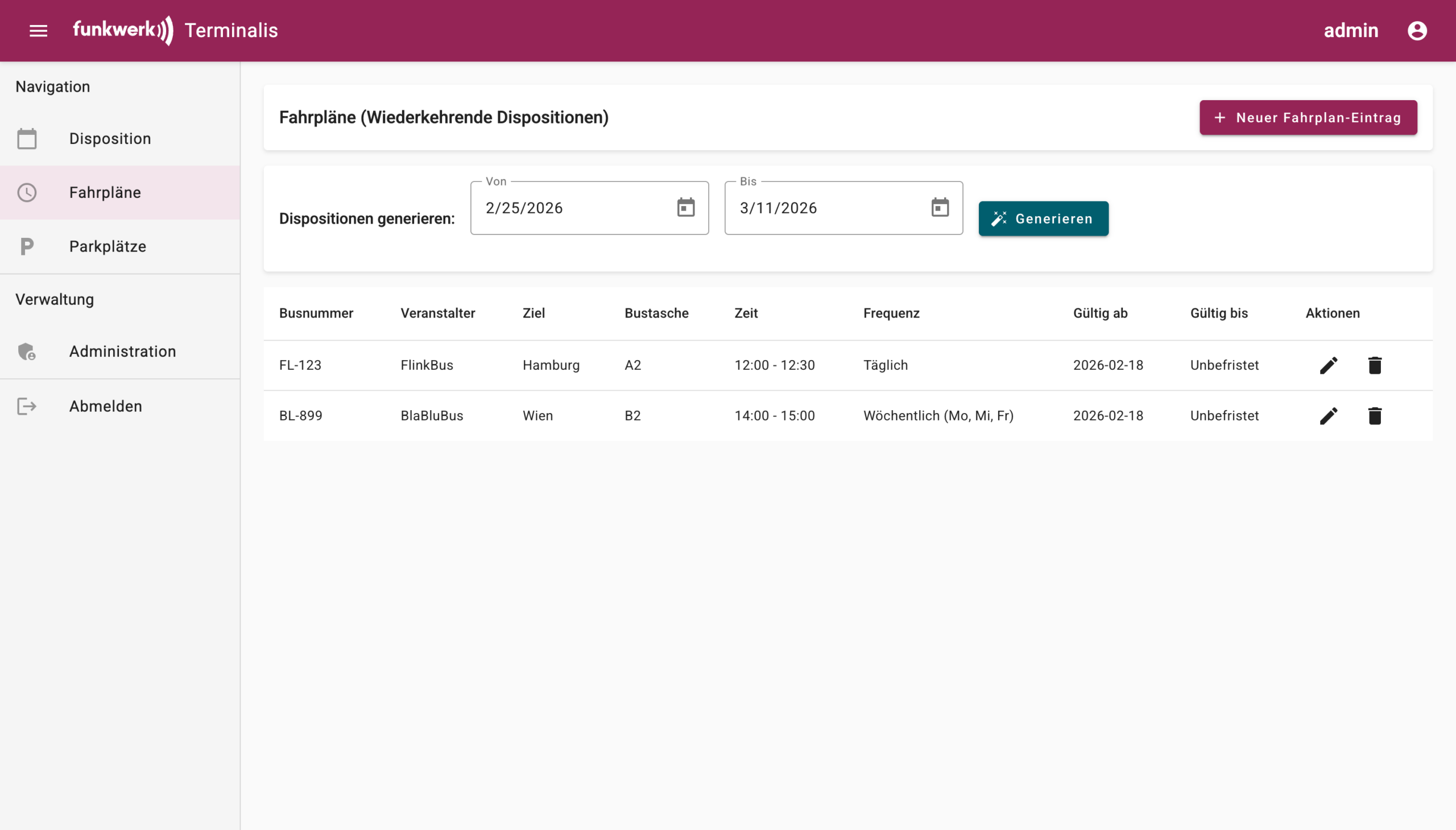The height and width of the screenshot is (830, 1456).
Task: Open Parkplätze from the sidebar
Action: [x=107, y=246]
